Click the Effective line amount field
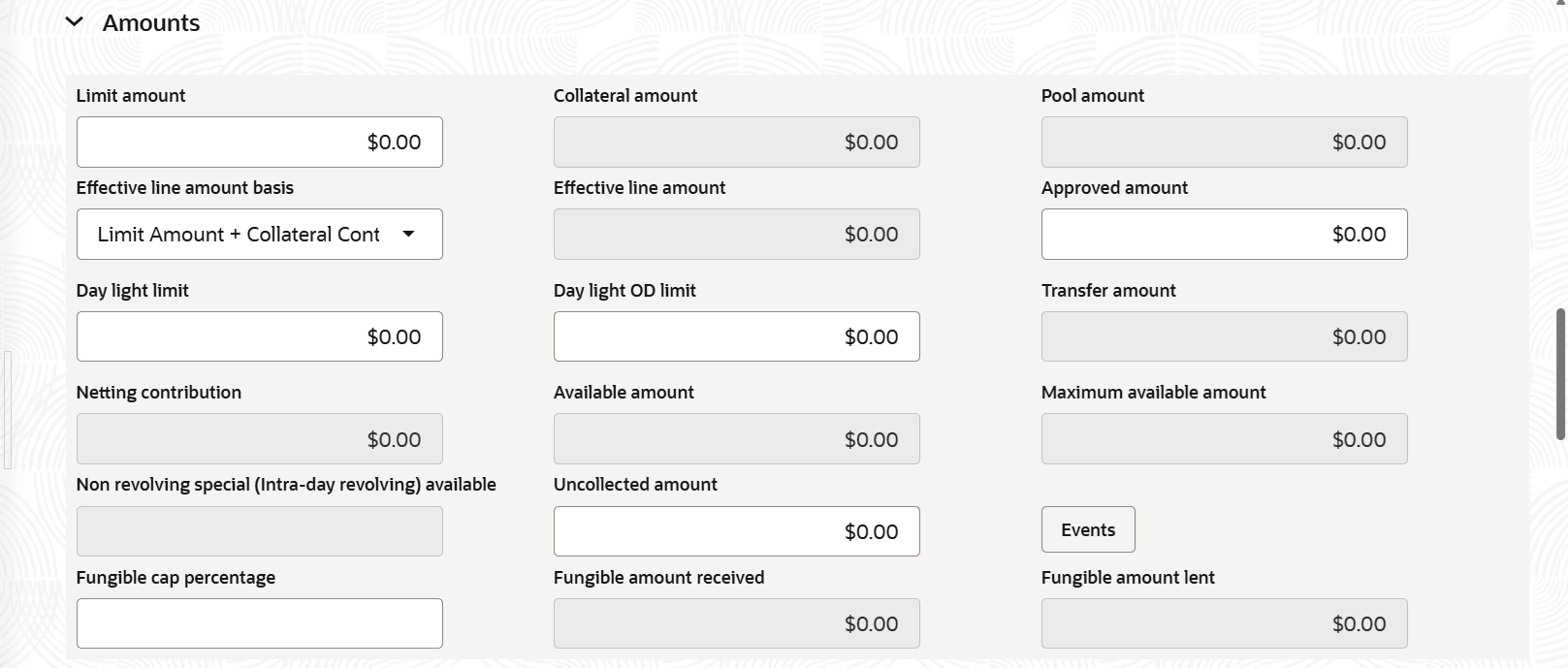Screen dimensions: 1568x668 736,235
